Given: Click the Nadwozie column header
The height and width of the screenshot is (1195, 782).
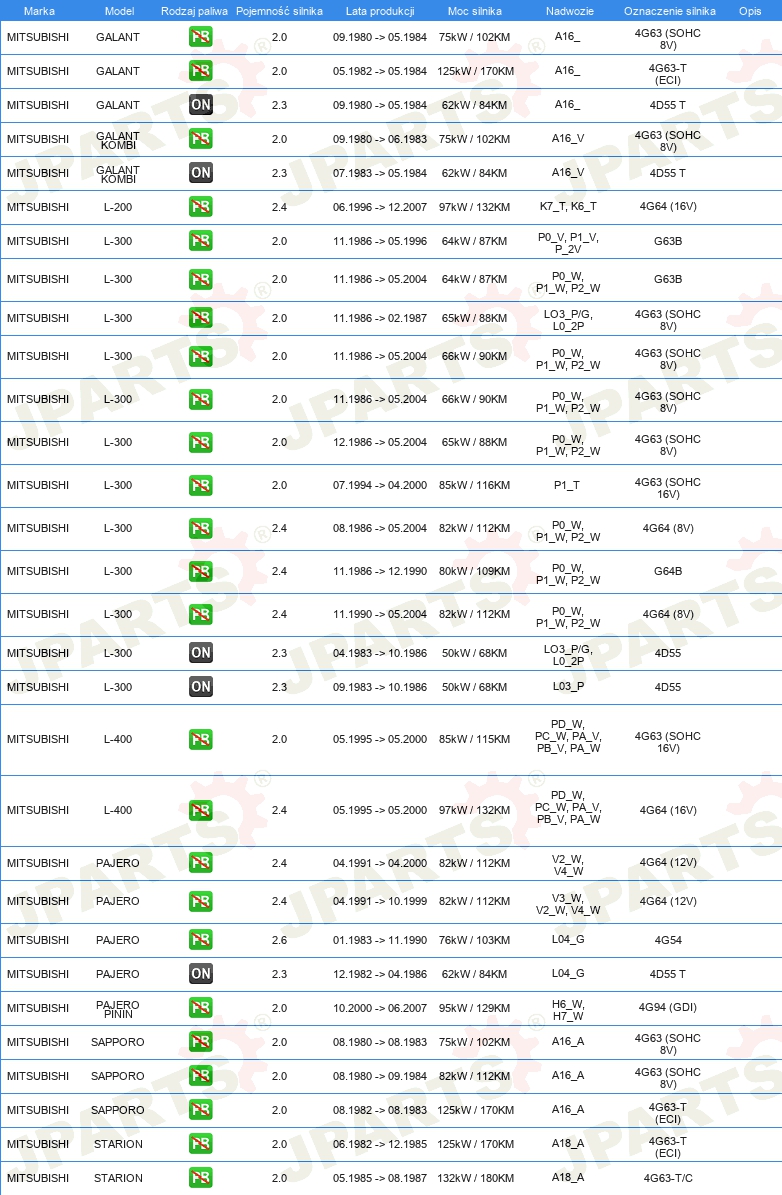Looking at the screenshot, I should (569, 11).
